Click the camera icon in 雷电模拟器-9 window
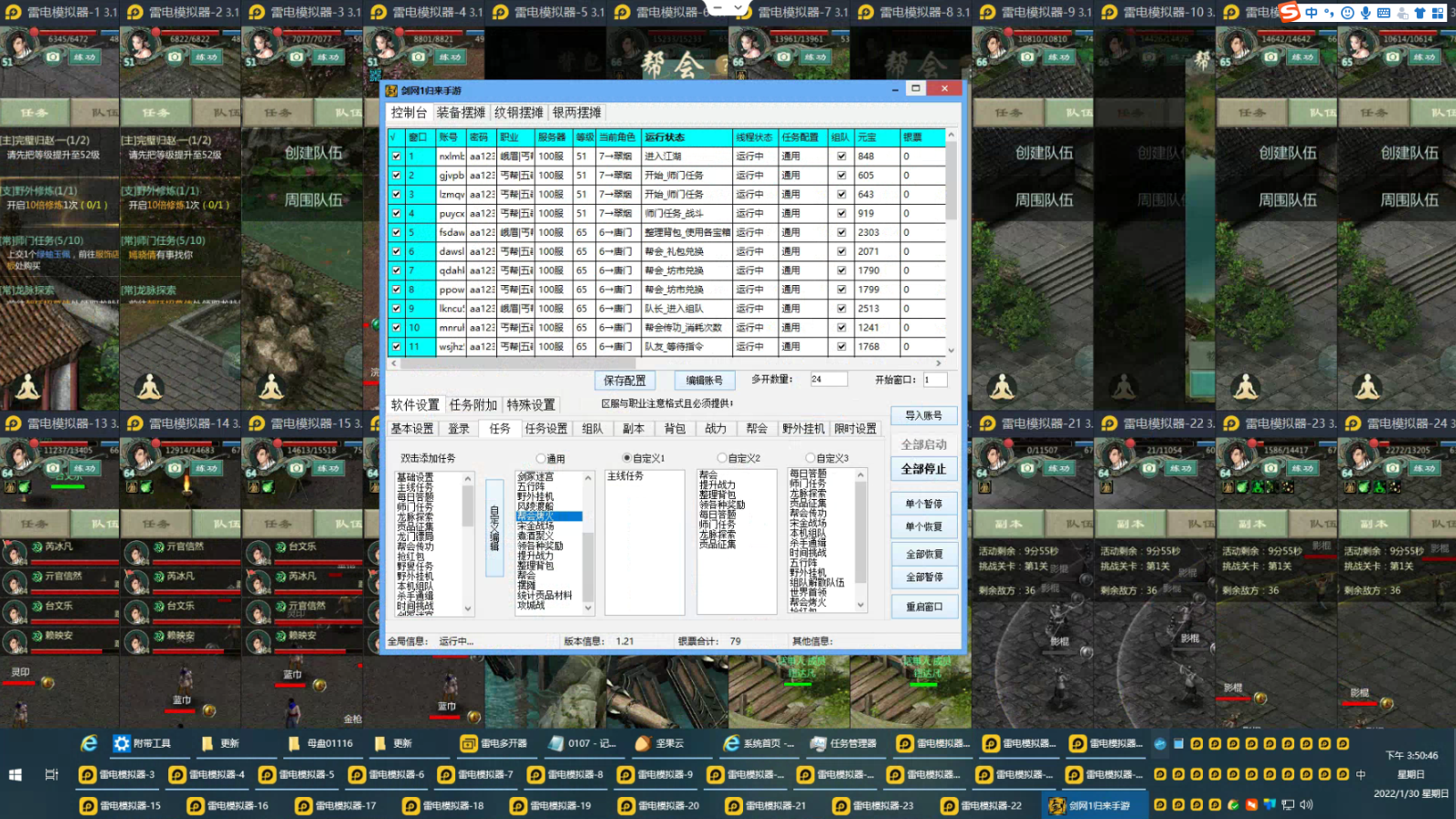 click(1027, 57)
